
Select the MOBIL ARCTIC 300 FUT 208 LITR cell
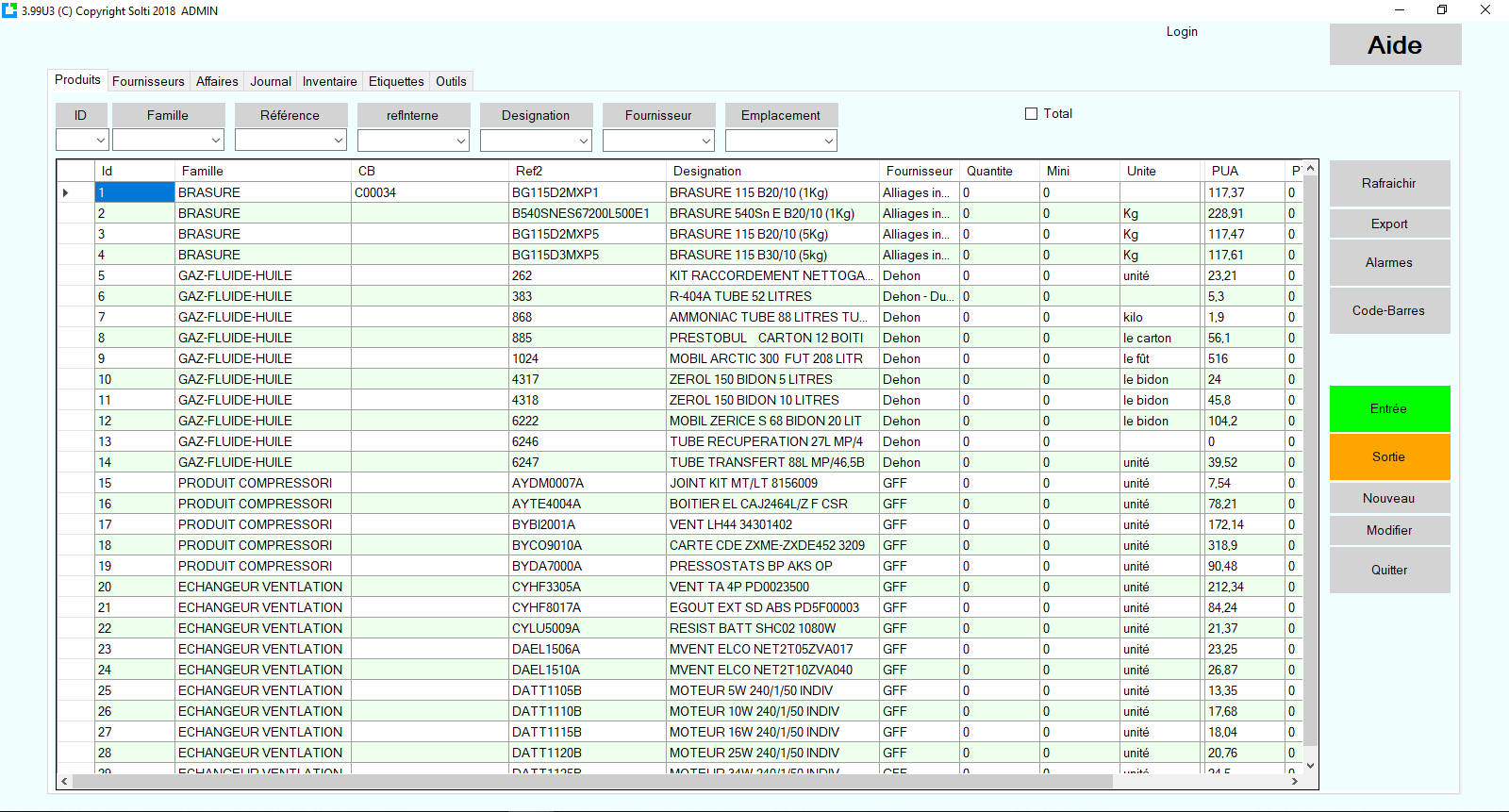coord(773,358)
